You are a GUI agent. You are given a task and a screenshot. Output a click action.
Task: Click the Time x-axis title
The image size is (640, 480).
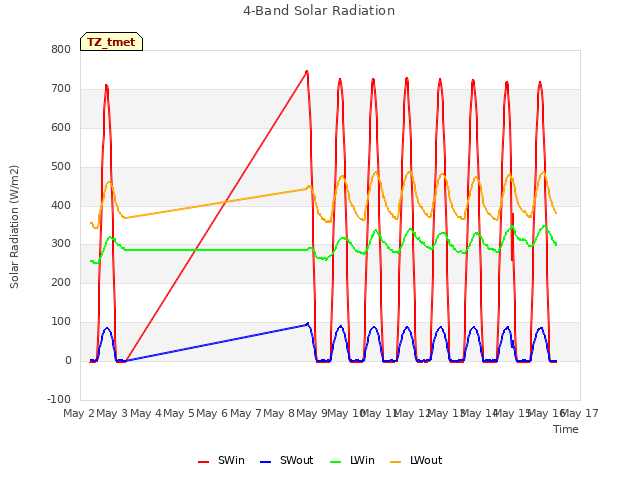tap(566, 429)
